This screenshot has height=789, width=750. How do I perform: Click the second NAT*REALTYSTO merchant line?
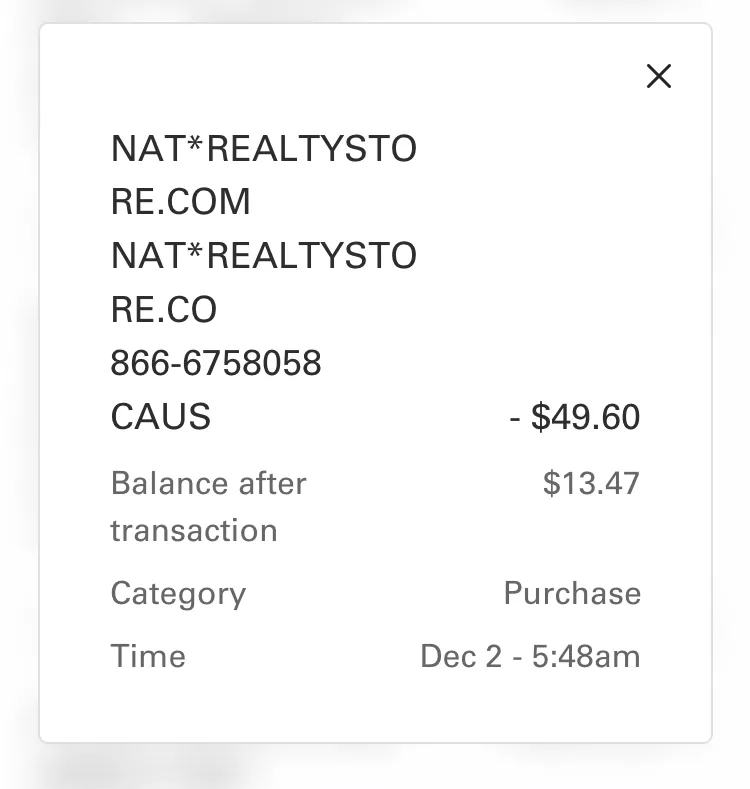click(263, 256)
